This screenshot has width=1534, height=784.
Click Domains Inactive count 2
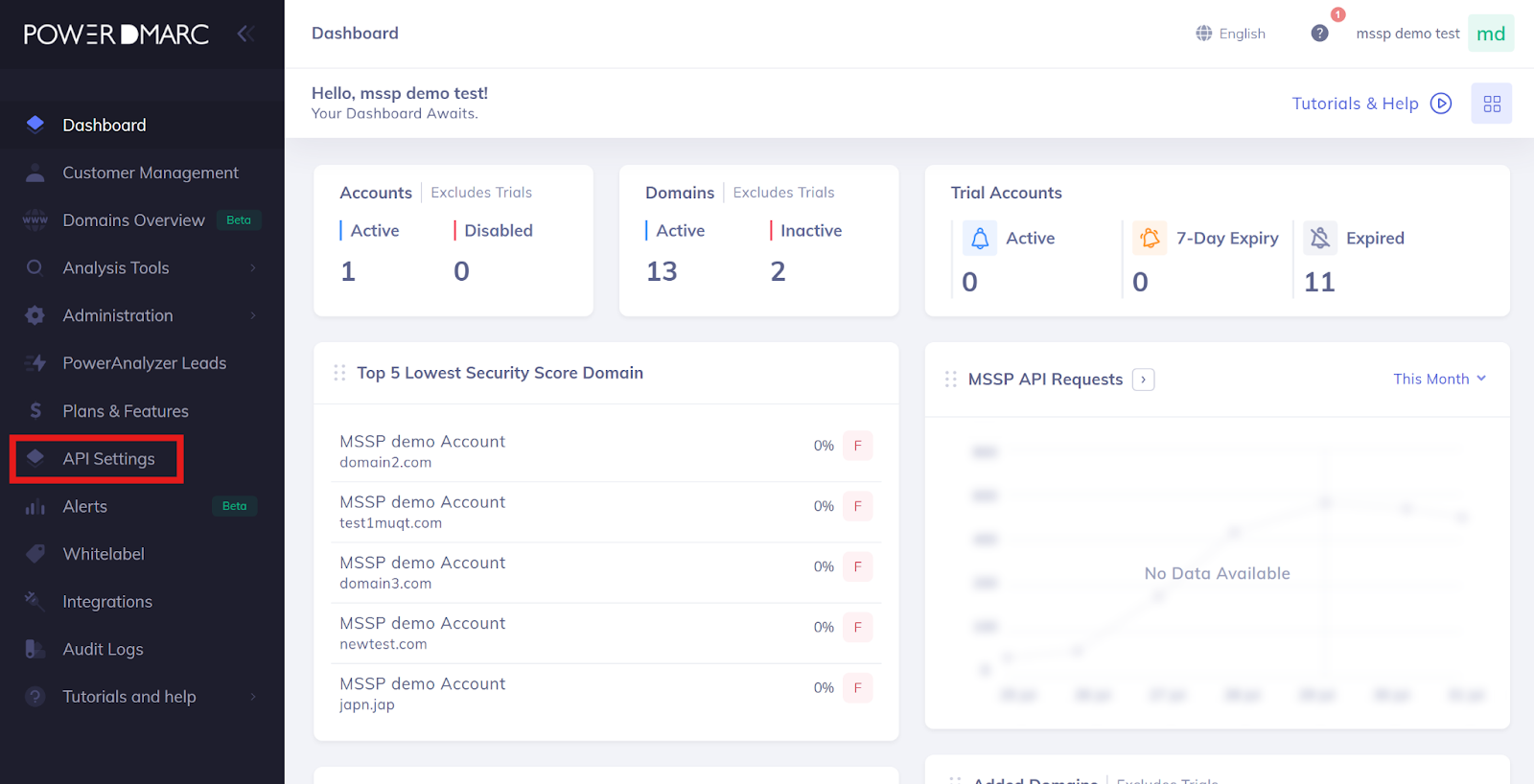click(778, 272)
